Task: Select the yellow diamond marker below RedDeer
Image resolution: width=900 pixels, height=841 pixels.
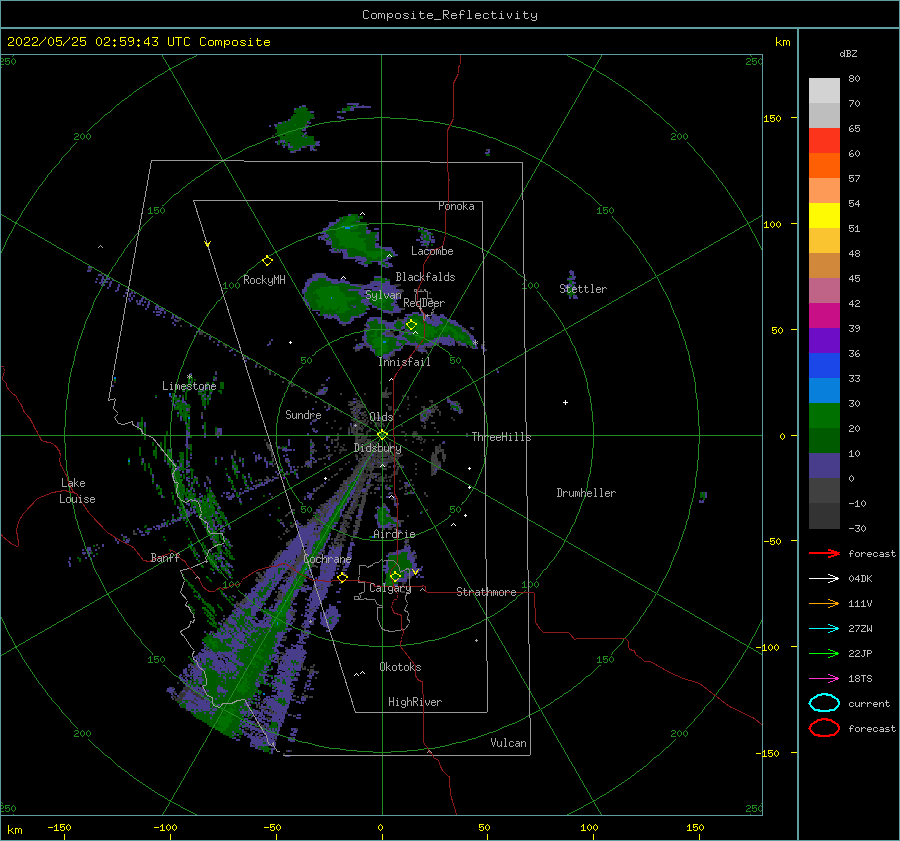Action: (411, 325)
